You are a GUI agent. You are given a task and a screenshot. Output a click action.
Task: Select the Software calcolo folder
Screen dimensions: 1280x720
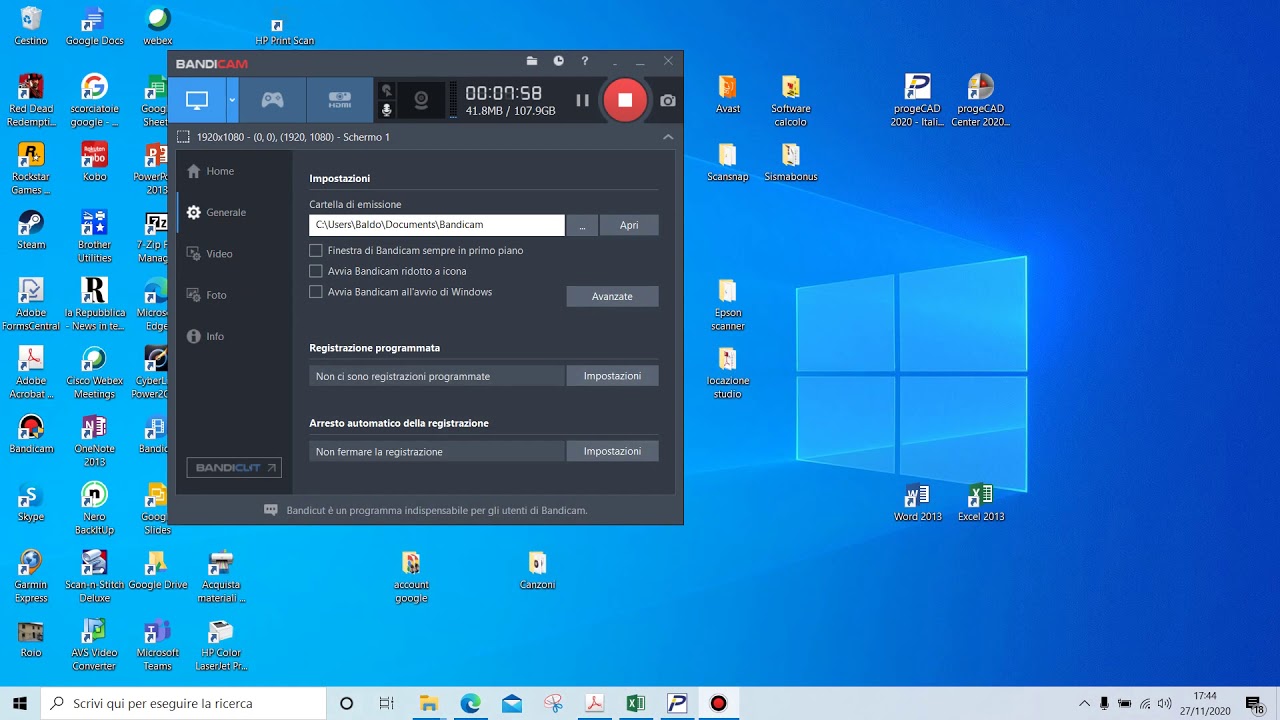[790, 100]
